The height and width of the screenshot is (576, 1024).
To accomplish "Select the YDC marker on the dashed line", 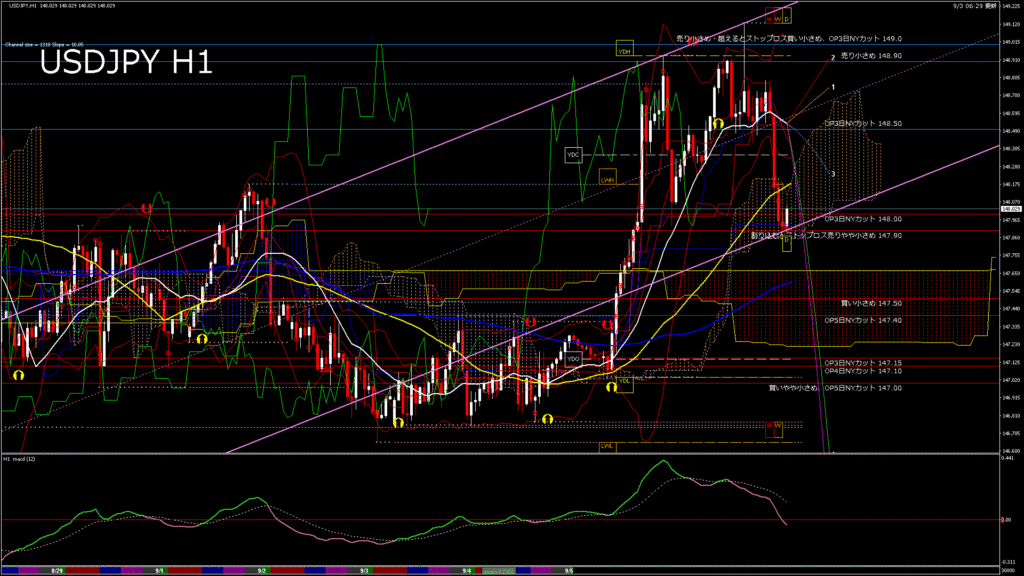I will tap(573, 155).
